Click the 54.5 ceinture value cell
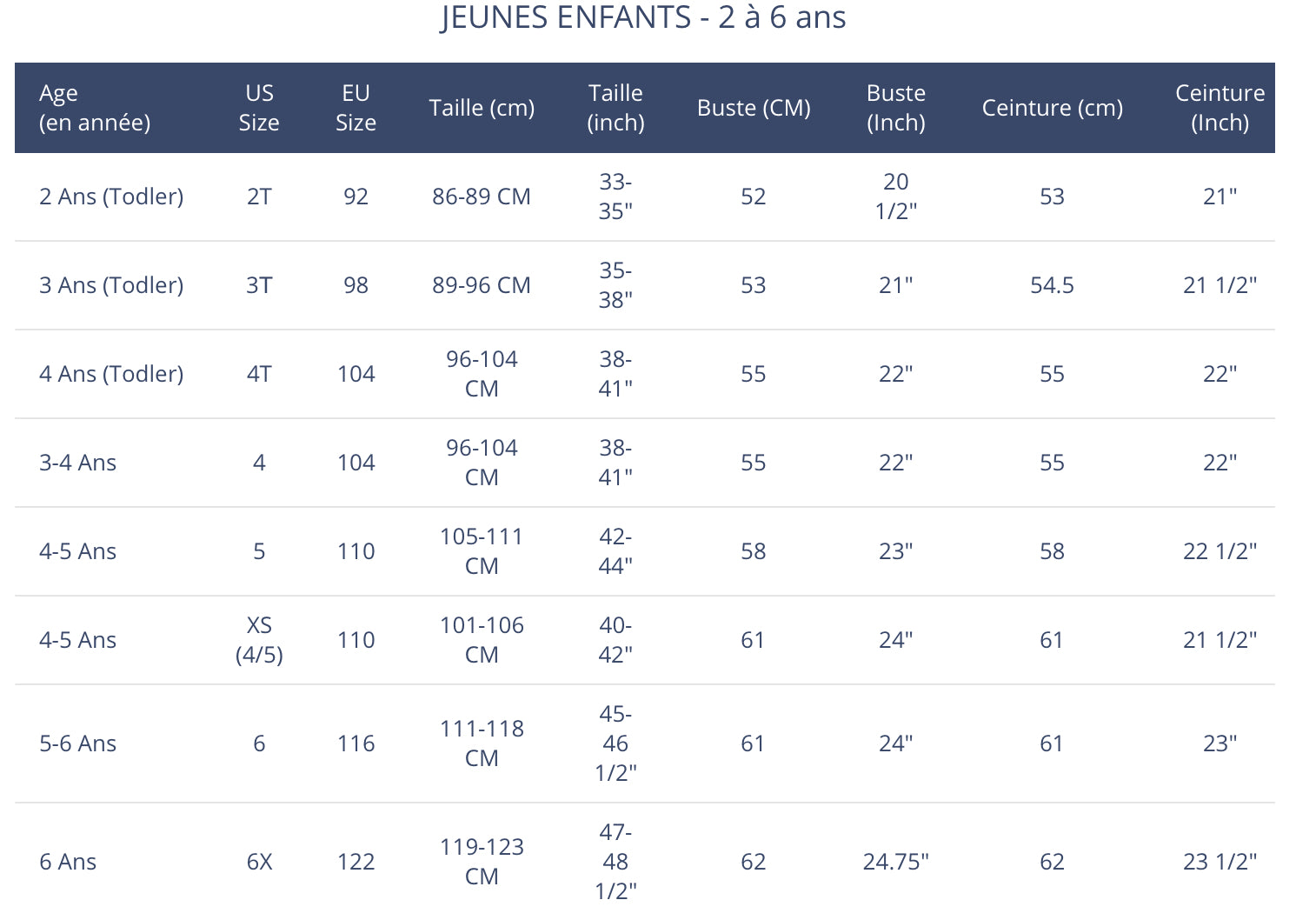1316x920 pixels. (1052, 285)
